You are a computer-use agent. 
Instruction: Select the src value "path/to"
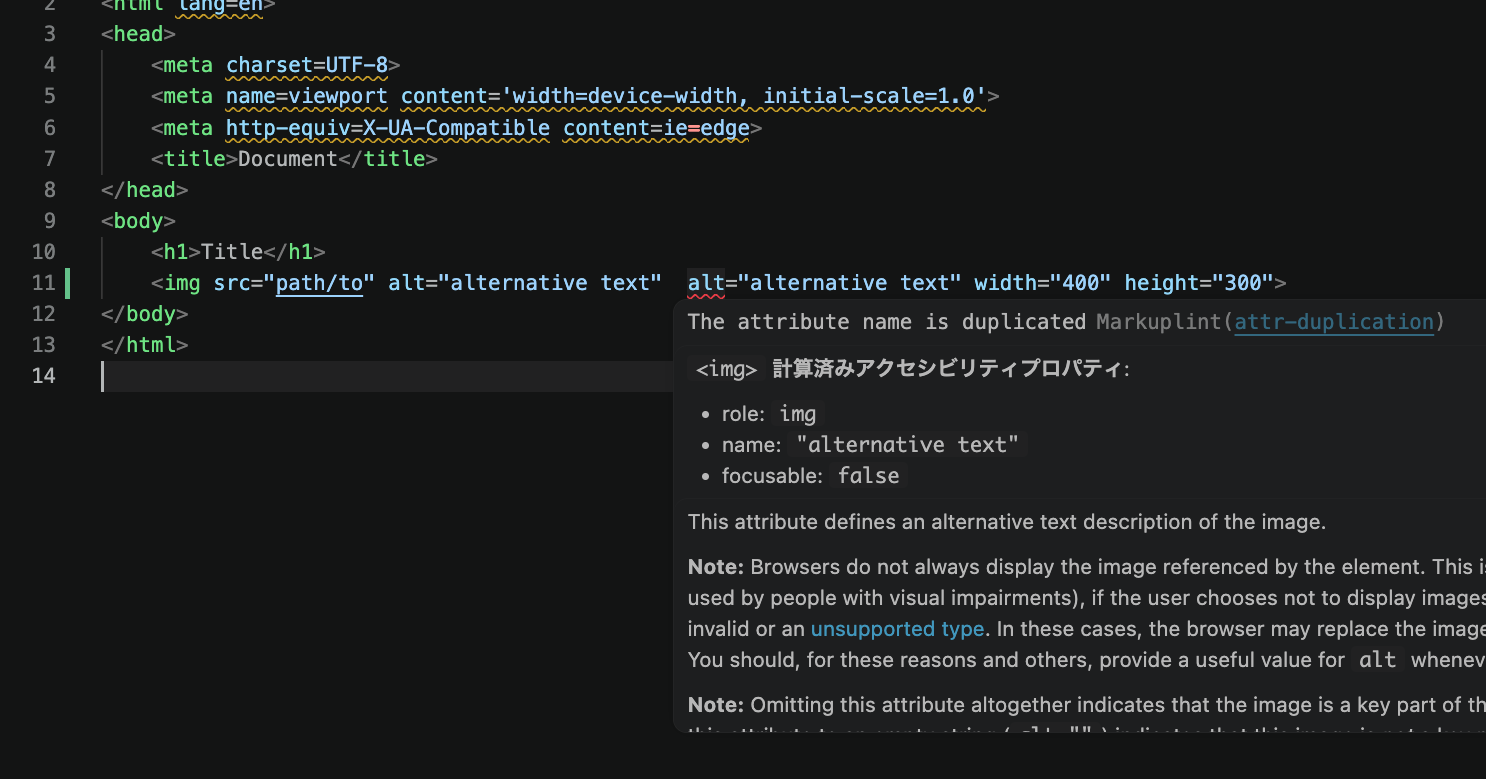tap(320, 282)
